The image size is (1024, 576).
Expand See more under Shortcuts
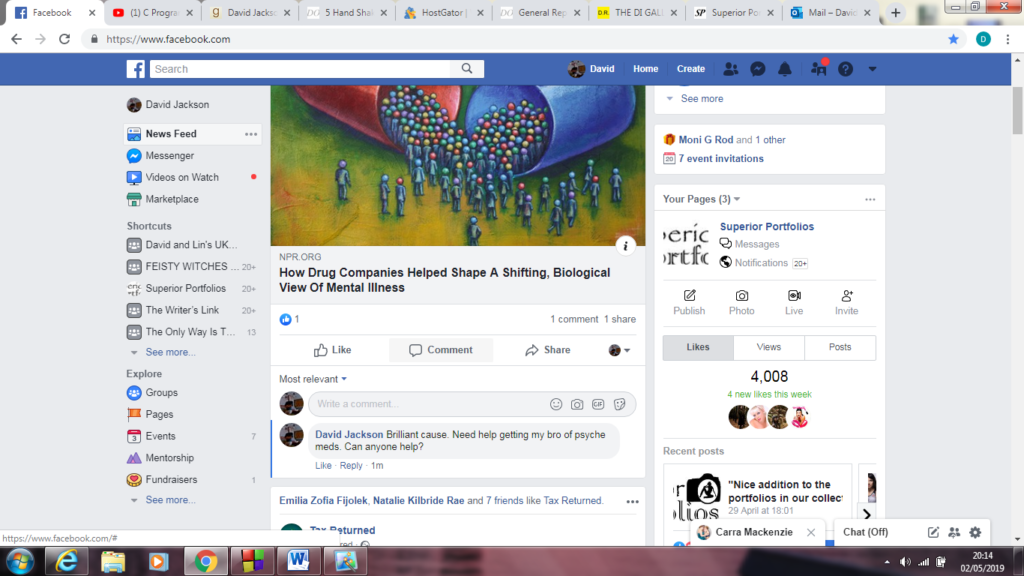(x=170, y=352)
